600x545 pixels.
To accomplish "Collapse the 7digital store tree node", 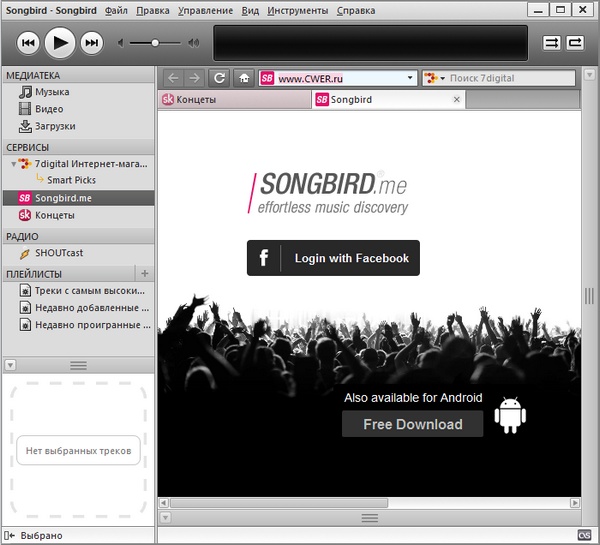I will [12, 163].
